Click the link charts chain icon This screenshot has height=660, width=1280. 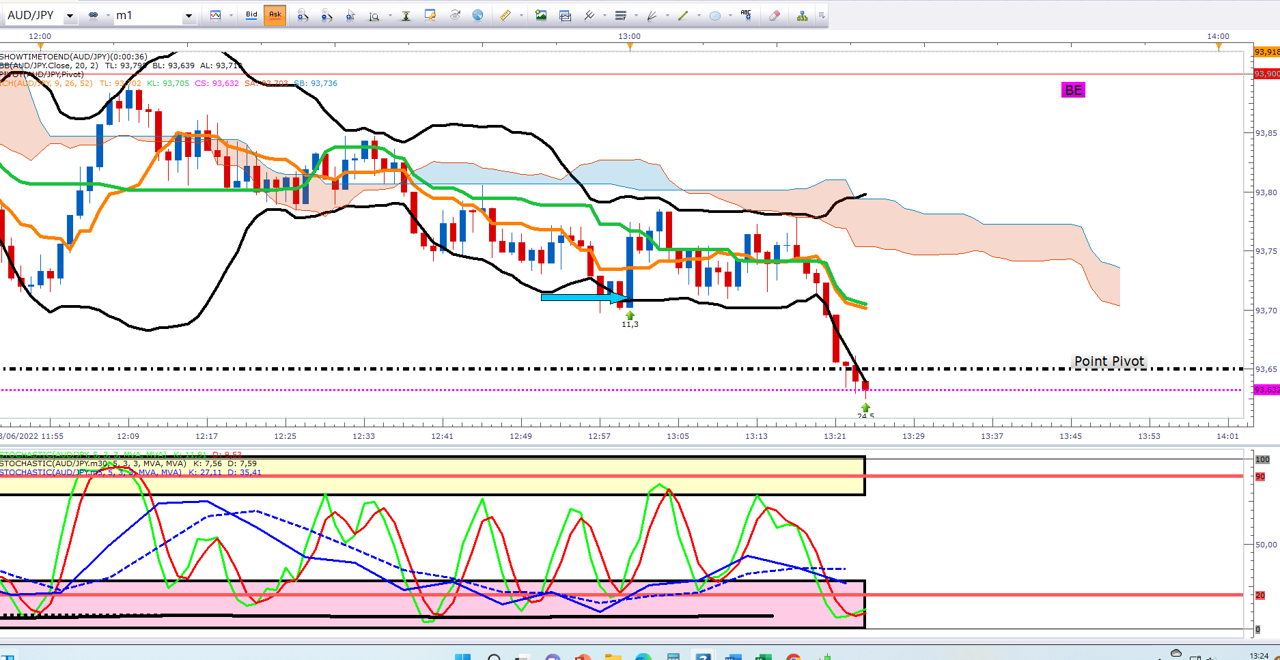pos(94,15)
